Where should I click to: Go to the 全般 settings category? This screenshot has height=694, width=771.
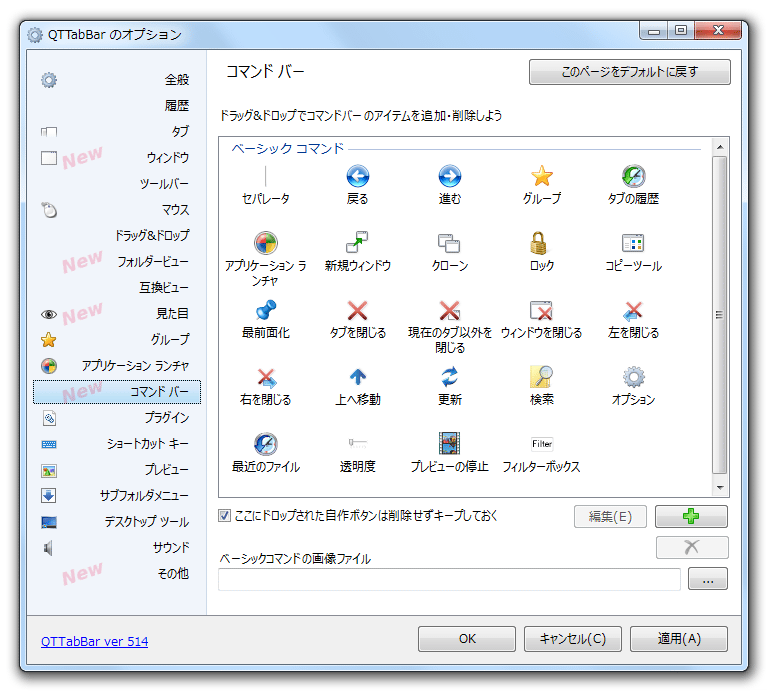pos(177,80)
